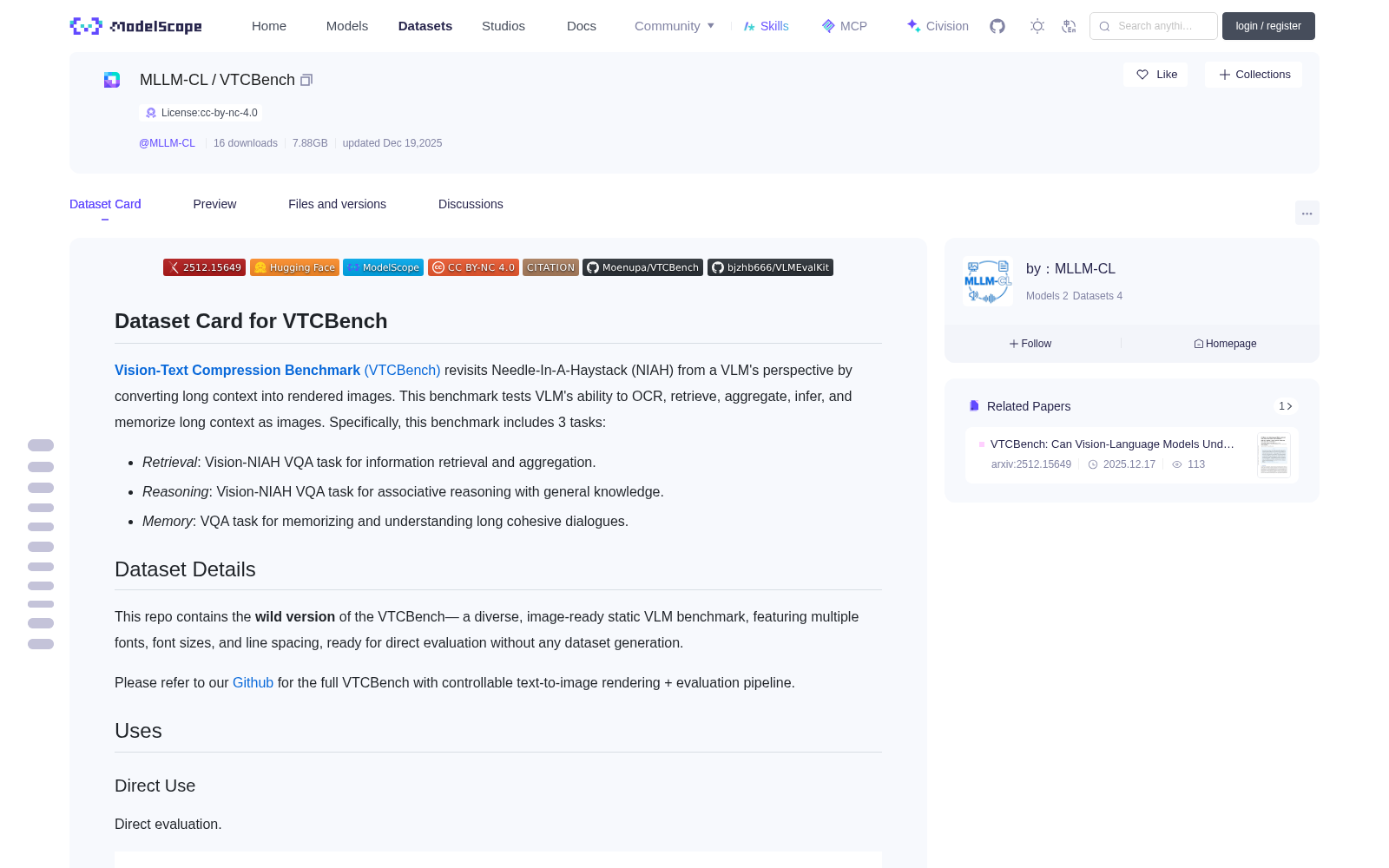The image size is (1389, 868).
Task: Visit the MLLM-CL Homepage
Action: pyautogui.click(x=1225, y=344)
